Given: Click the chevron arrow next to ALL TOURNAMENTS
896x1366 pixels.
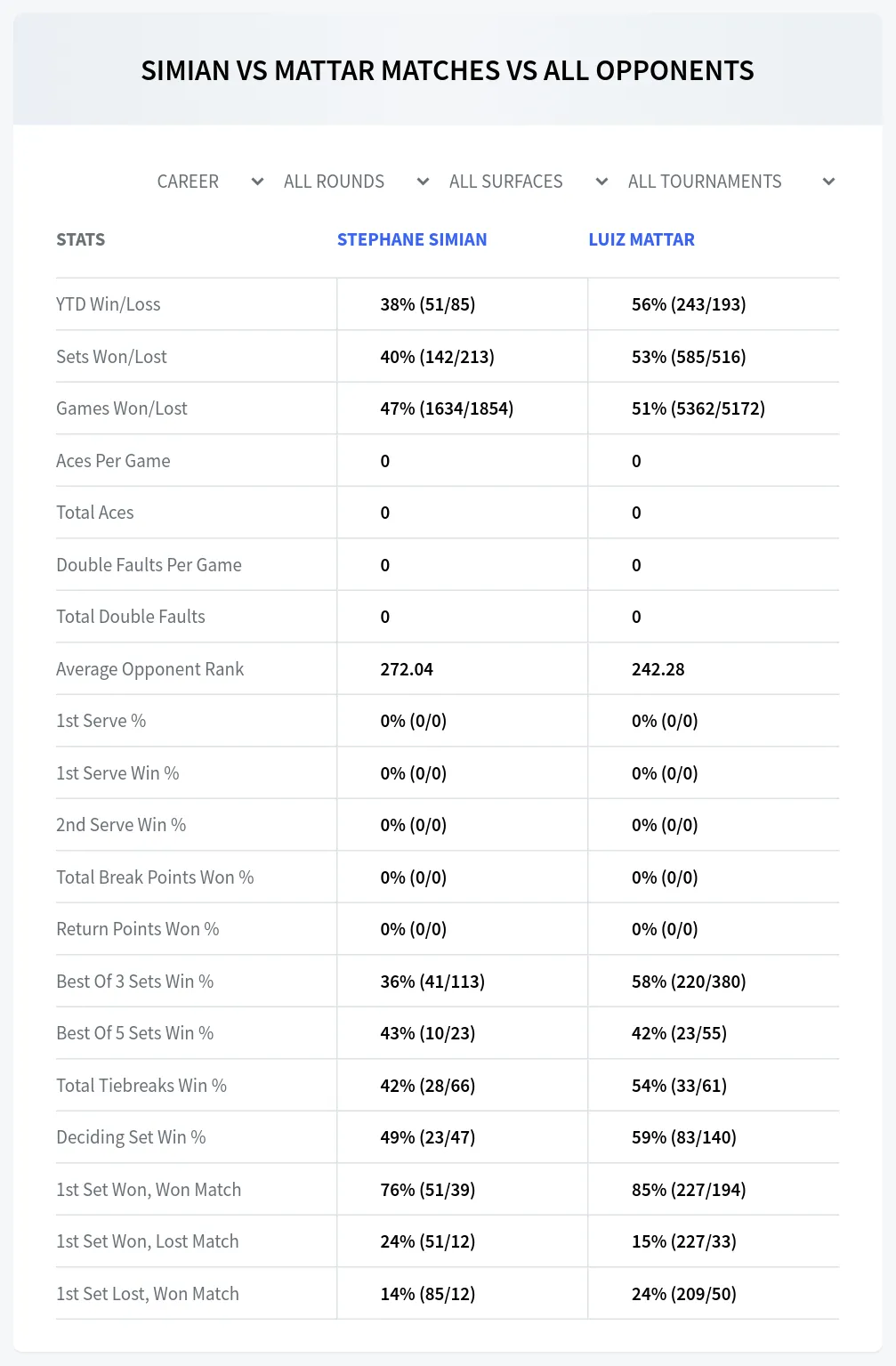Looking at the screenshot, I should point(828,182).
